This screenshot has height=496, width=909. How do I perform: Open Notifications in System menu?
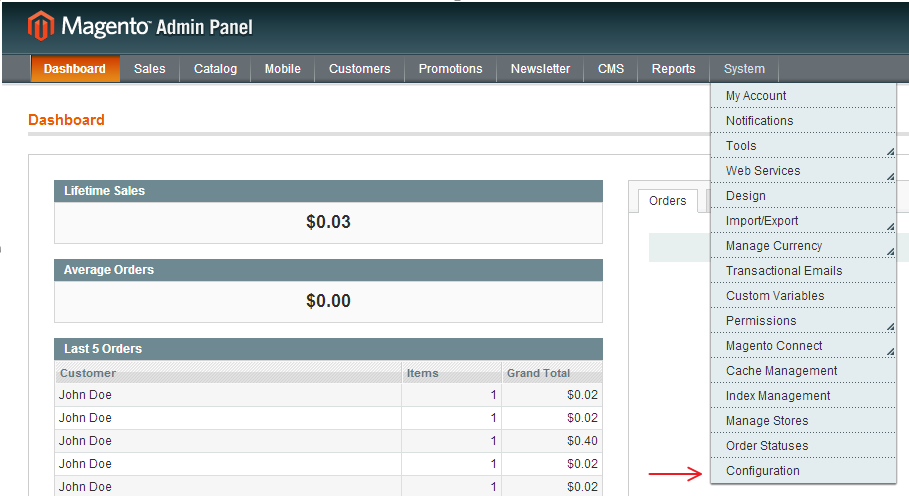(x=803, y=121)
